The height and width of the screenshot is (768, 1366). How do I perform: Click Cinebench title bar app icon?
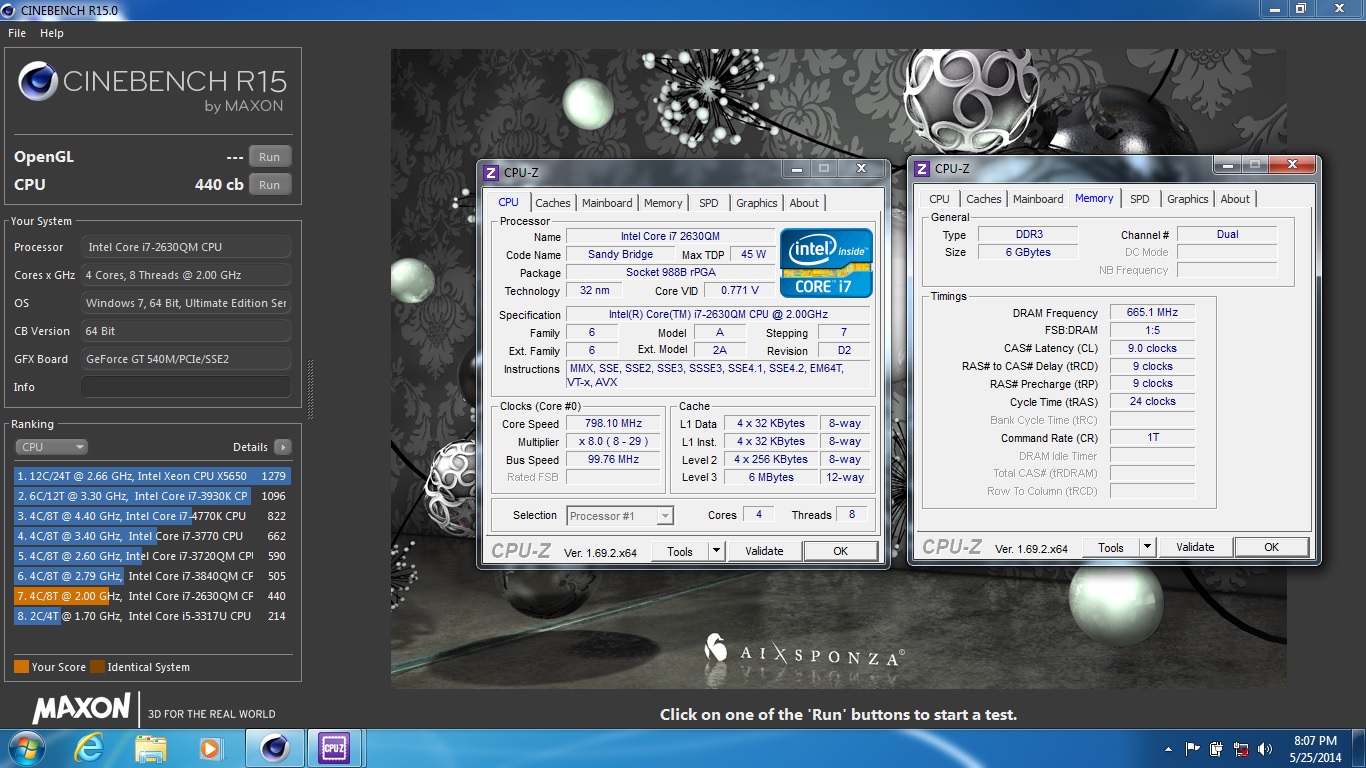[10, 10]
